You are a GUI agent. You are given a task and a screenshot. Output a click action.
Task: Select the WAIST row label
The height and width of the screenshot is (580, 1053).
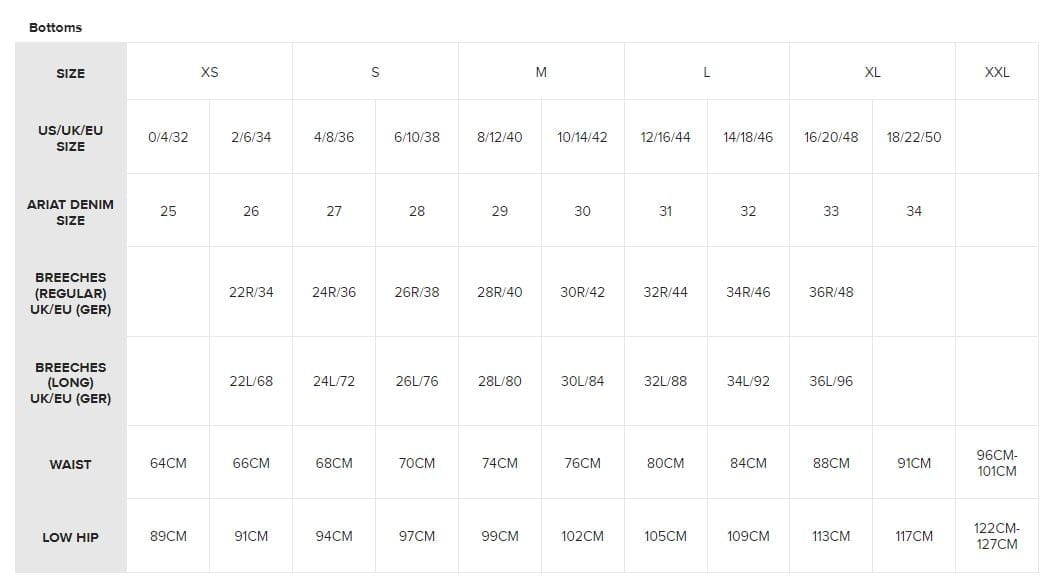71,464
